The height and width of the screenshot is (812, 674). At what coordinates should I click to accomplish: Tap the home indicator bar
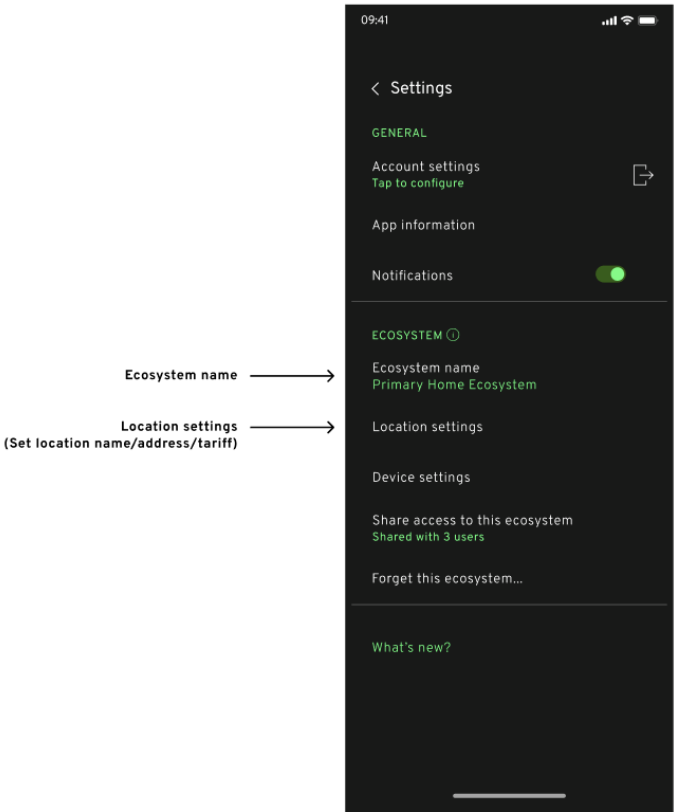tap(509, 795)
